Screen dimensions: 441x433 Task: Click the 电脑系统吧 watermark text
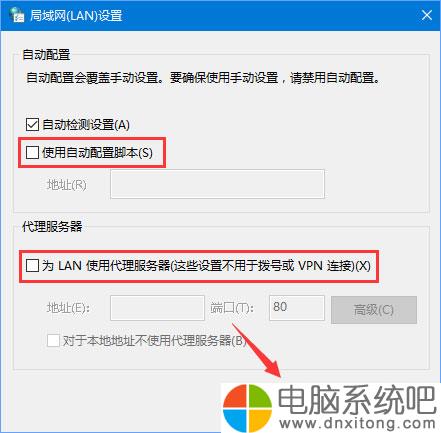pyautogui.click(x=357, y=399)
